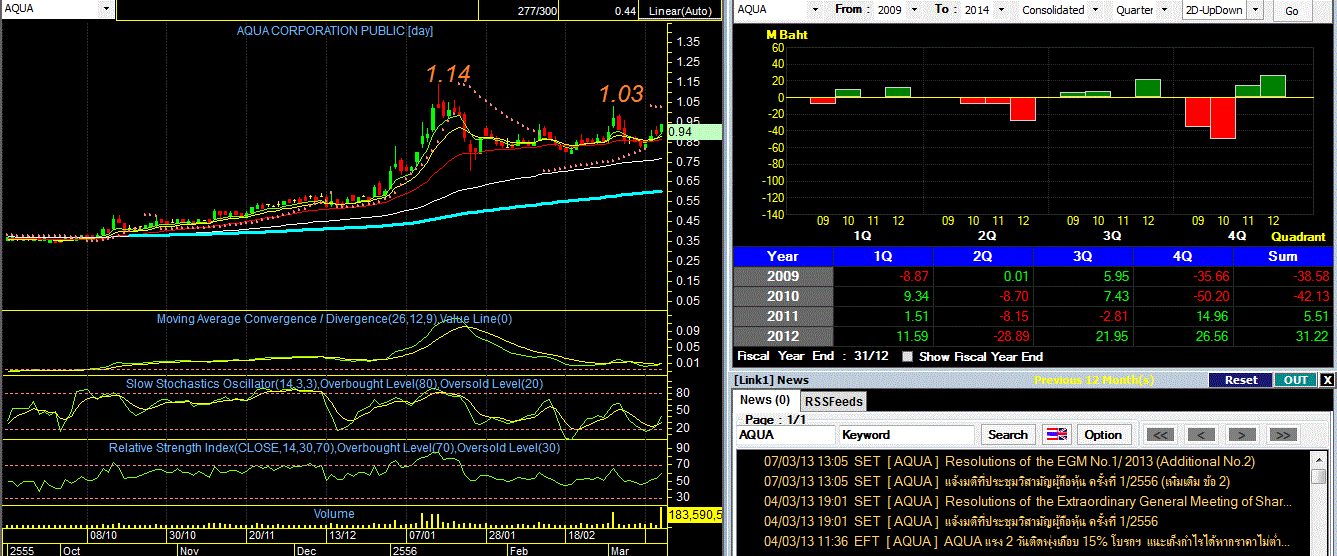Click the 2012 year row header
This screenshot has width=1337, height=556.
tap(783, 336)
